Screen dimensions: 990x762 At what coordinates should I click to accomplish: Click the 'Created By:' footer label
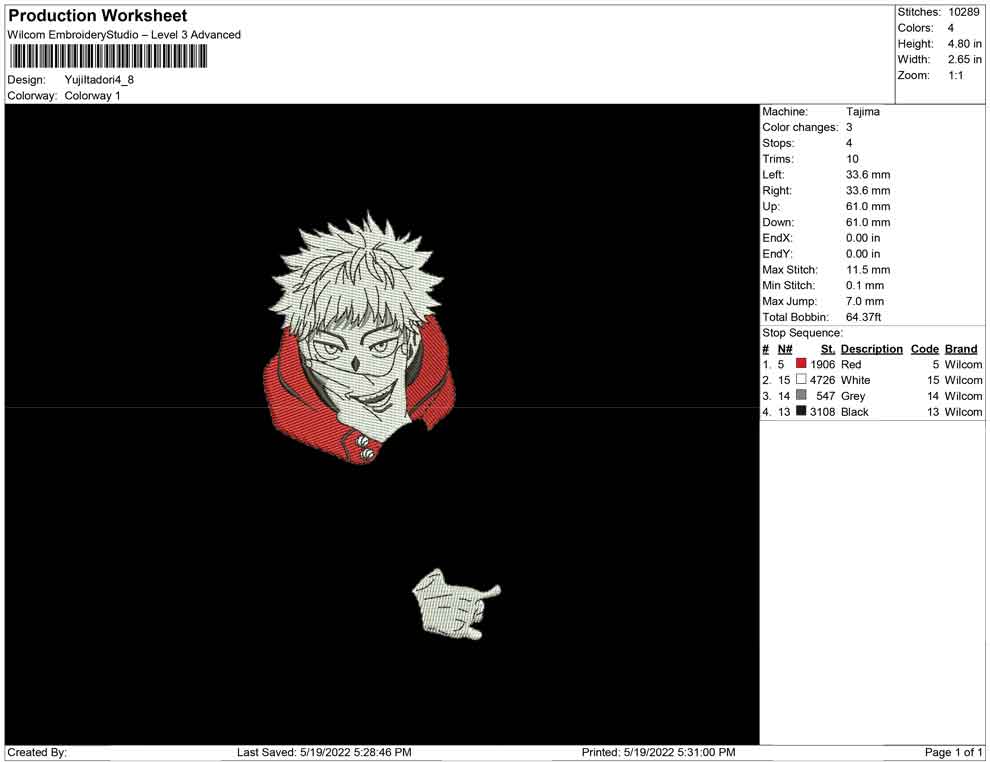click(x=37, y=753)
